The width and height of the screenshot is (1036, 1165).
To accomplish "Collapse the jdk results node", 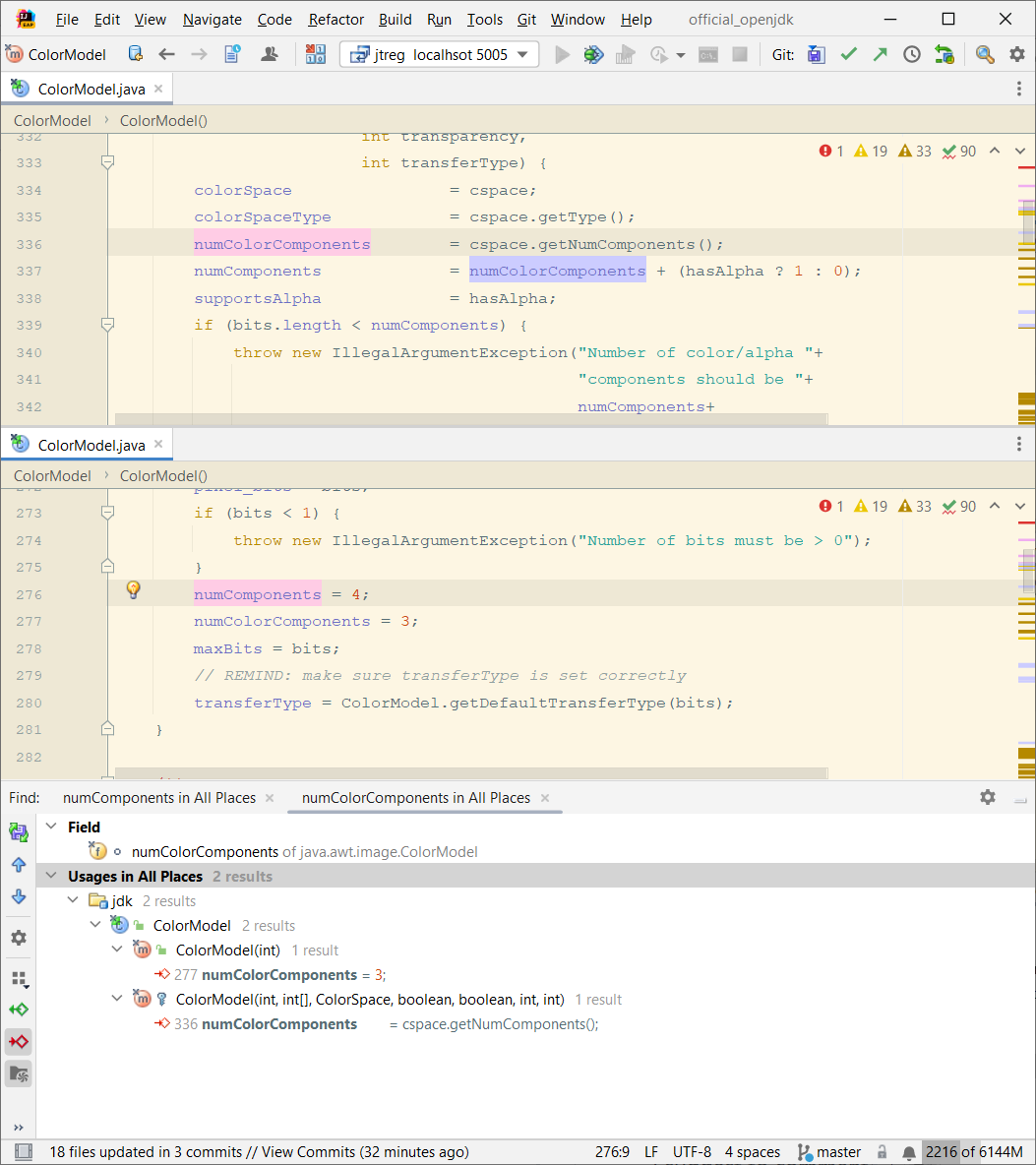I will (73, 899).
